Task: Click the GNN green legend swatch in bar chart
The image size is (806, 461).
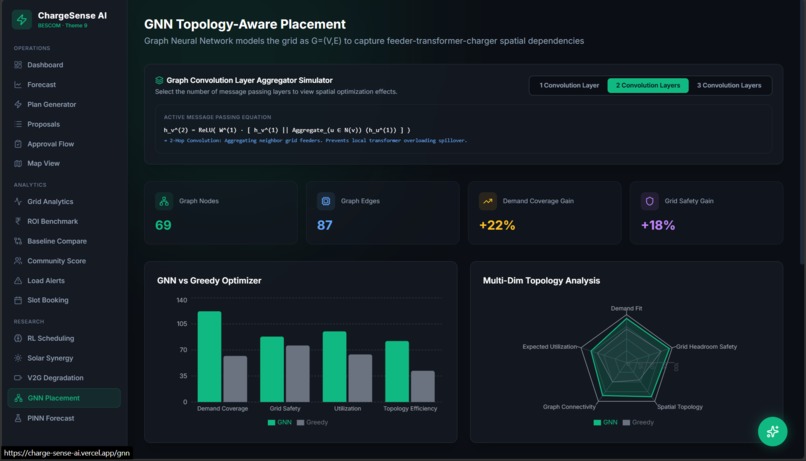Action: coord(271,422)
